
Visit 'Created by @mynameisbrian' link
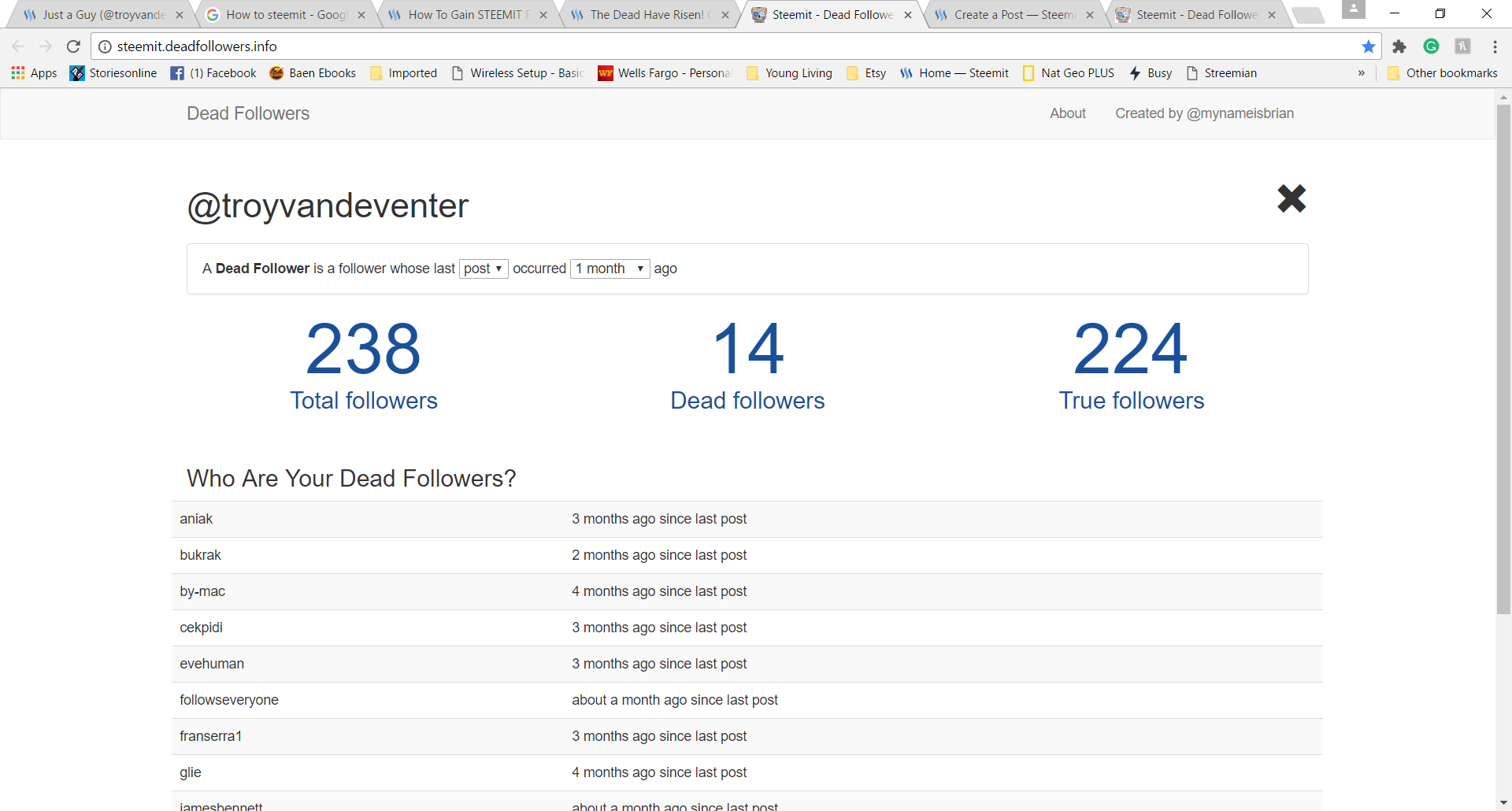(x=1204, y=113)
